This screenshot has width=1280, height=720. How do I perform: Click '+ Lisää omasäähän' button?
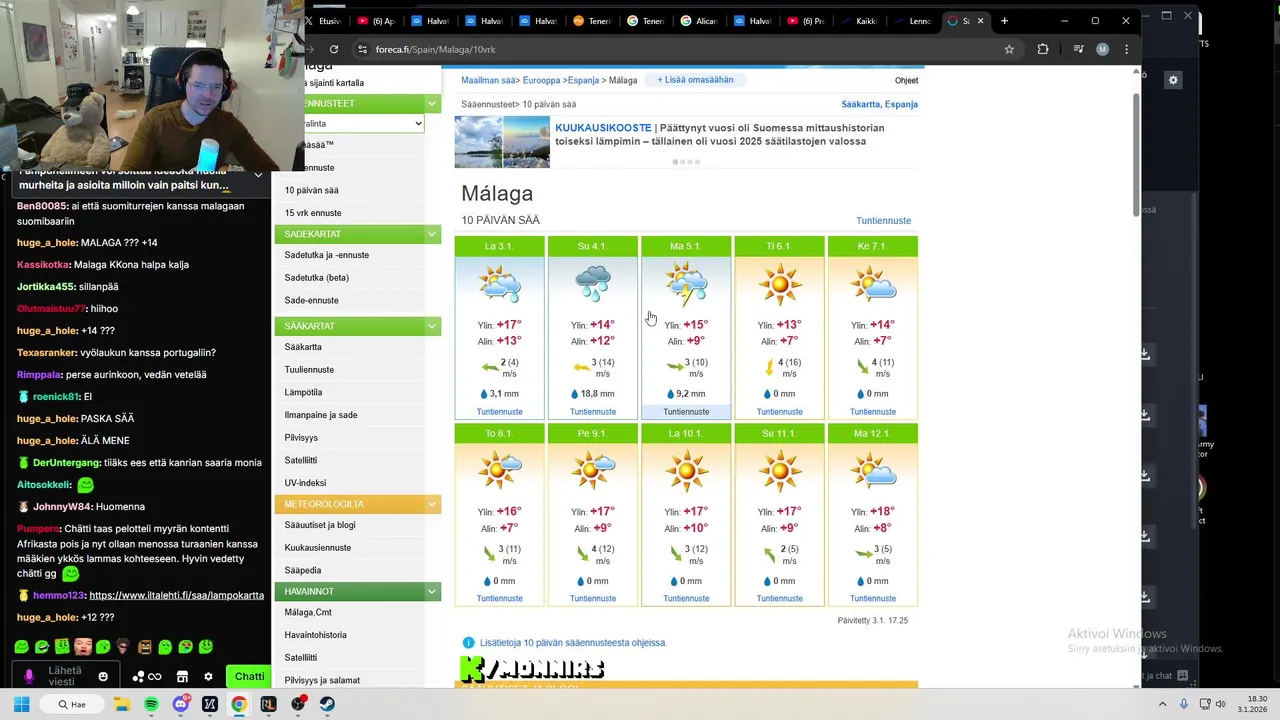(695, 80)
